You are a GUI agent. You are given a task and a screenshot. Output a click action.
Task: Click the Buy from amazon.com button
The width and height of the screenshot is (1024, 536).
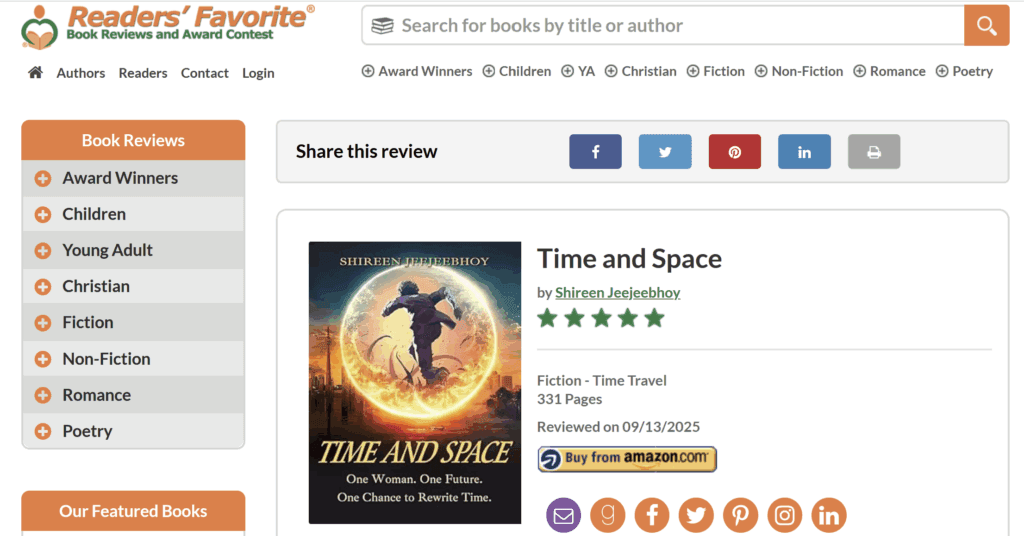tap(627, 459)
